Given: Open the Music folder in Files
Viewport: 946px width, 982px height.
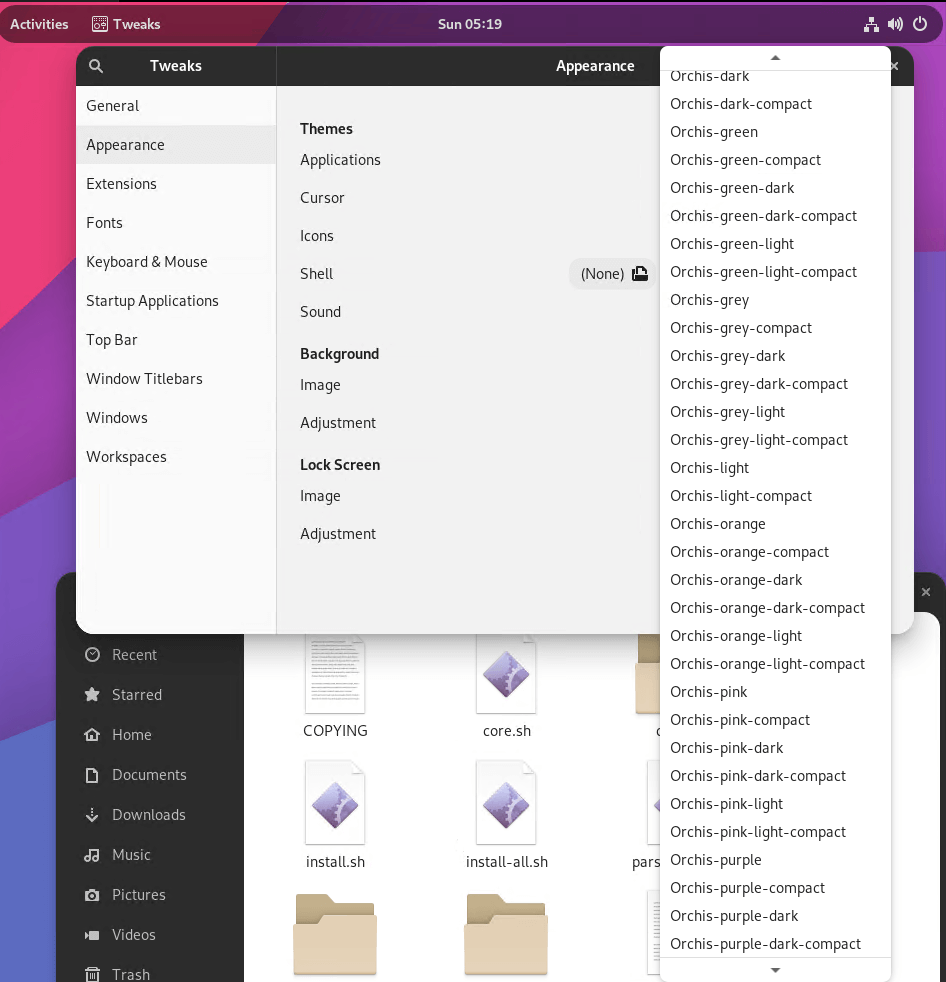Looking at the screenshot, I should (129, 854).
